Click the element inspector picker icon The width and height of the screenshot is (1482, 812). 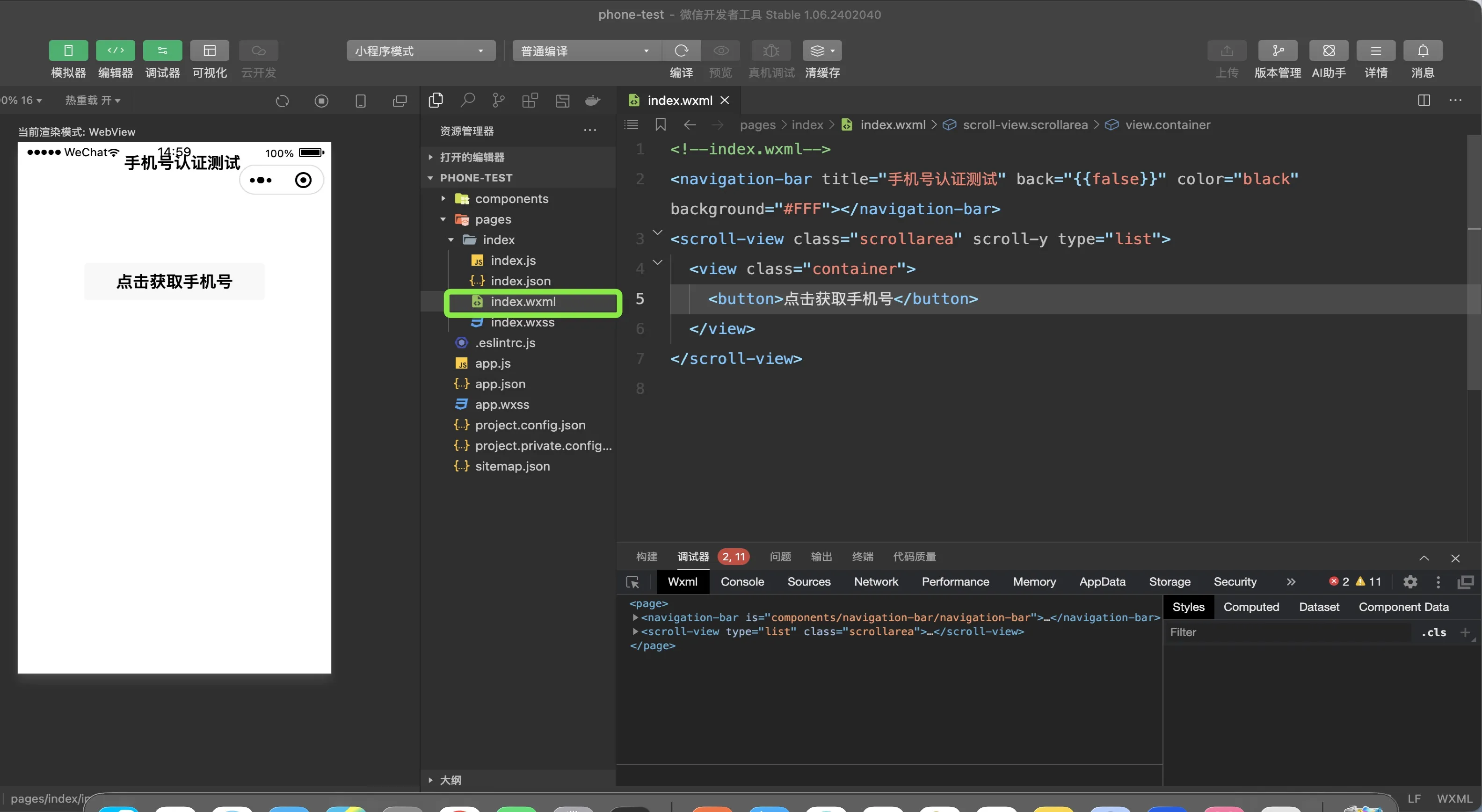pos(633,582)
